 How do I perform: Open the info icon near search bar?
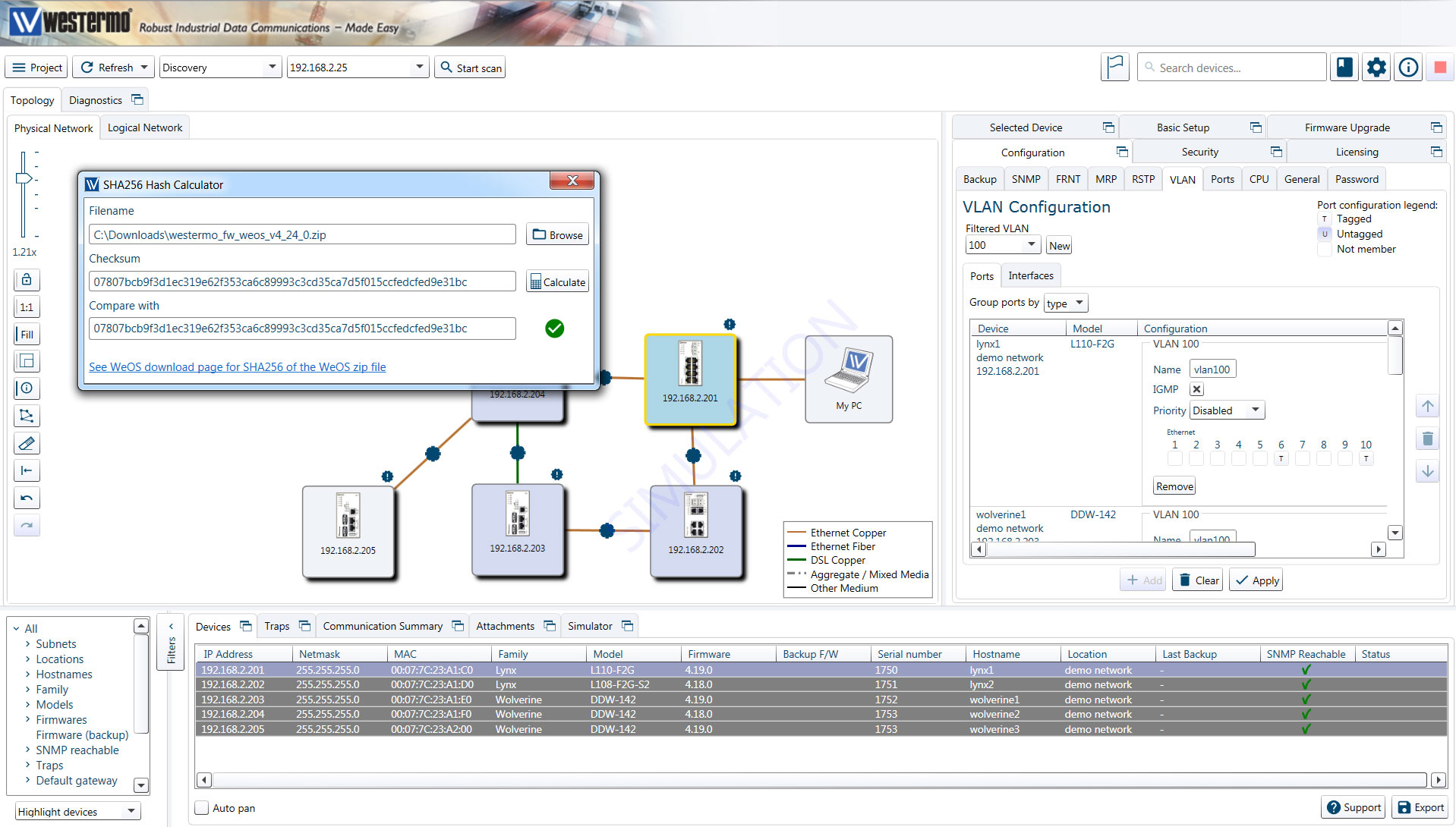click(x=1408, y=67)
